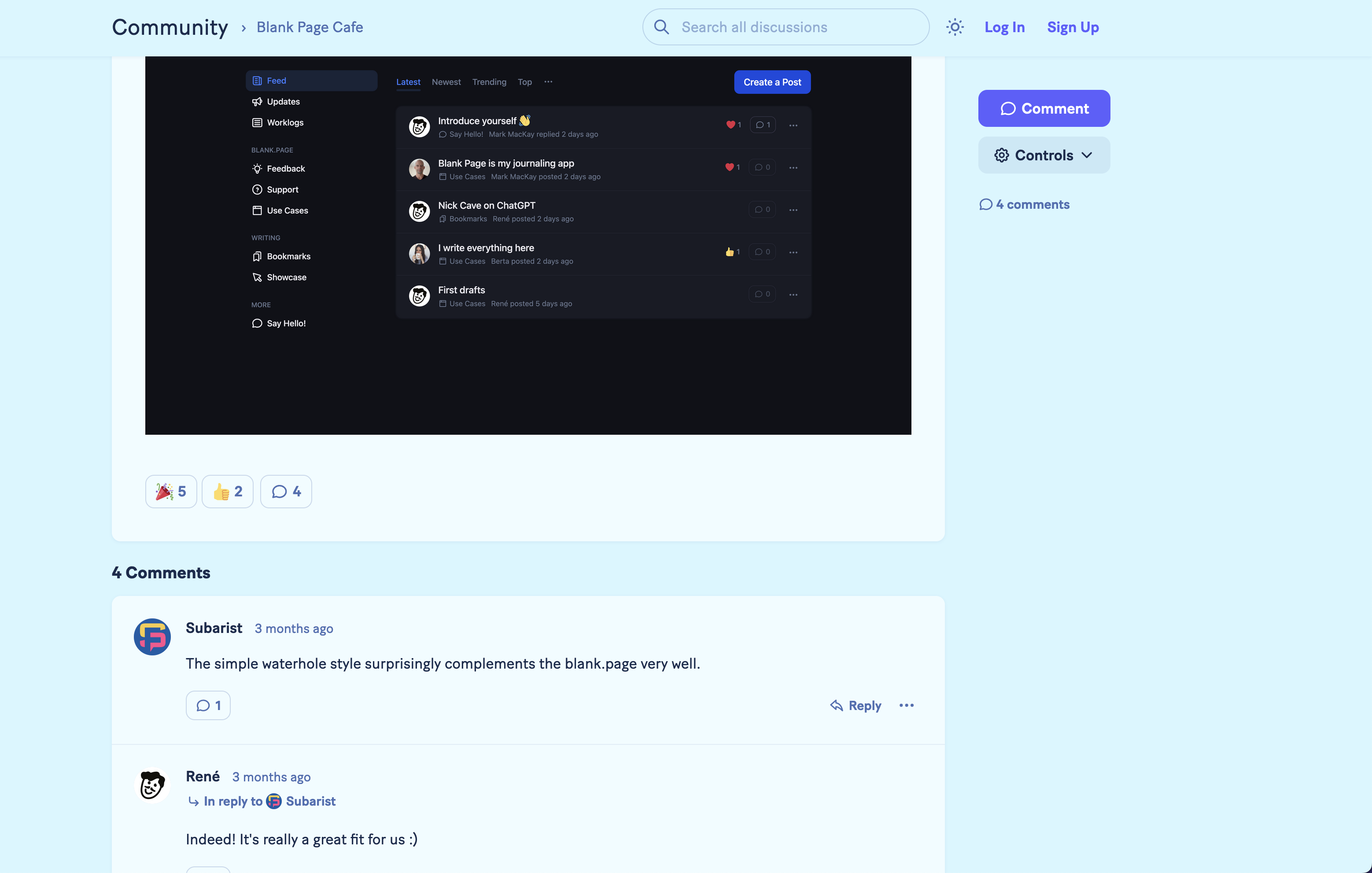Click thumbs up on I write everything here
This screenshot has height=873, width=1372.
[732, 252]
